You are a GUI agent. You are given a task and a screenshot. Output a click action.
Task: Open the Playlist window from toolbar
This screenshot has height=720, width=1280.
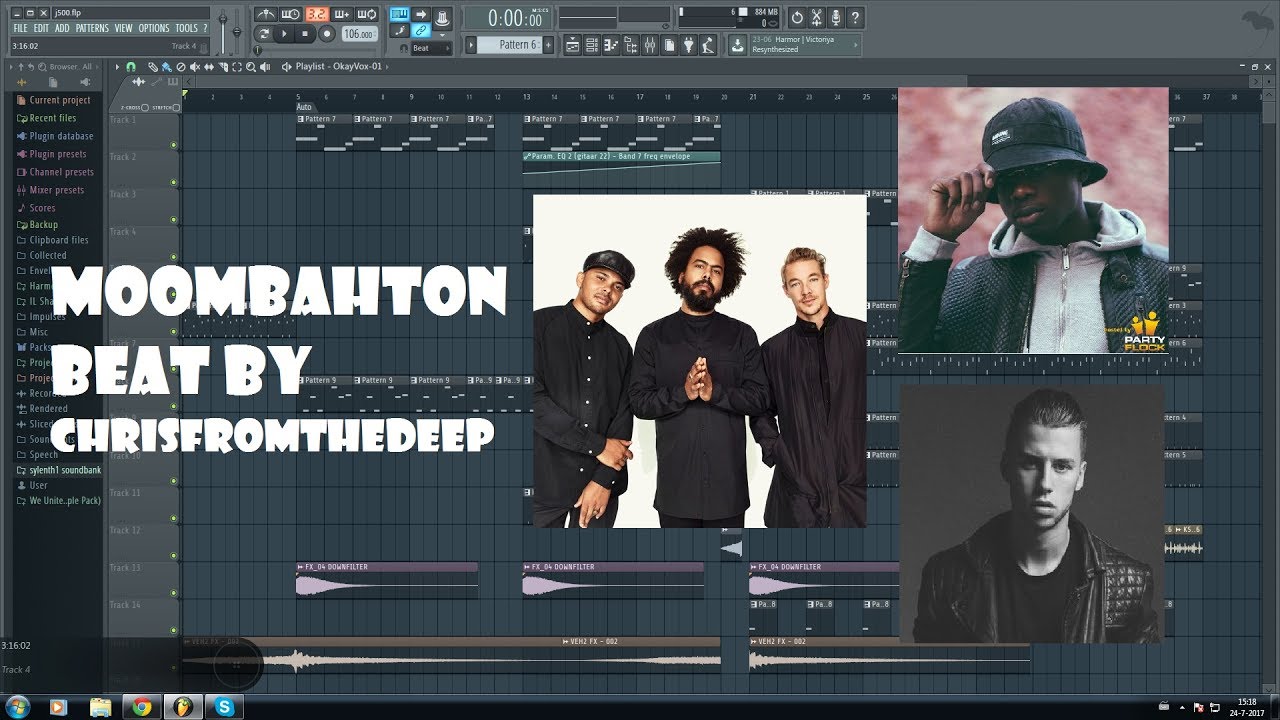coord(572,45)
